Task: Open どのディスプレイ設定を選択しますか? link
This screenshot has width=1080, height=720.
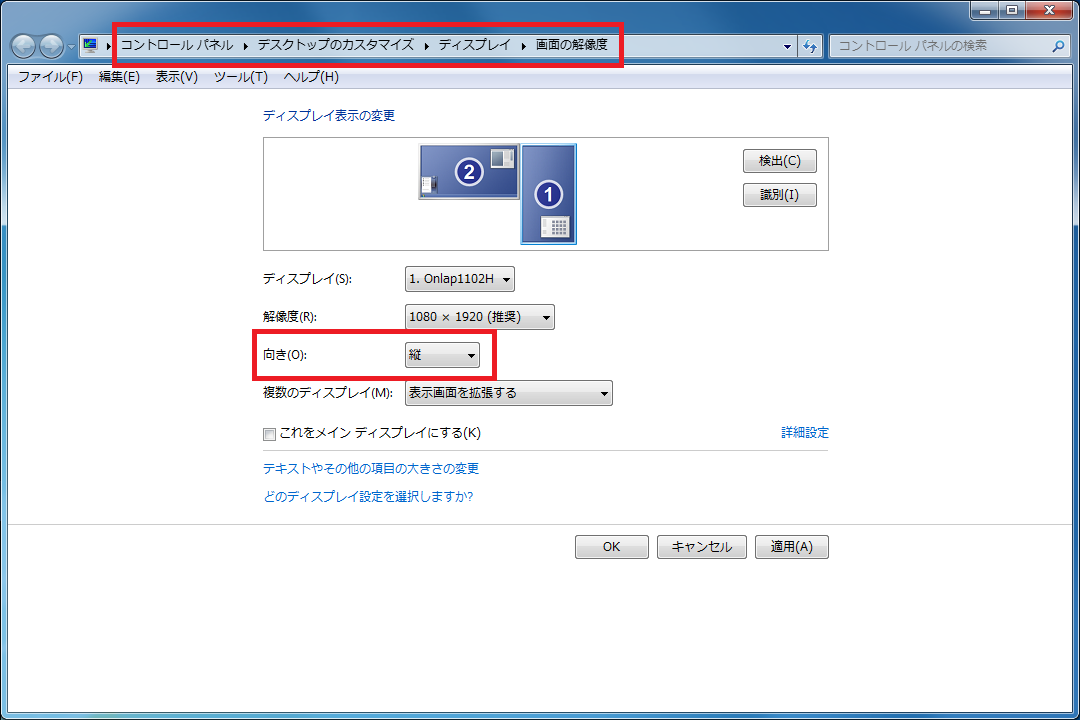Action: 368,496
